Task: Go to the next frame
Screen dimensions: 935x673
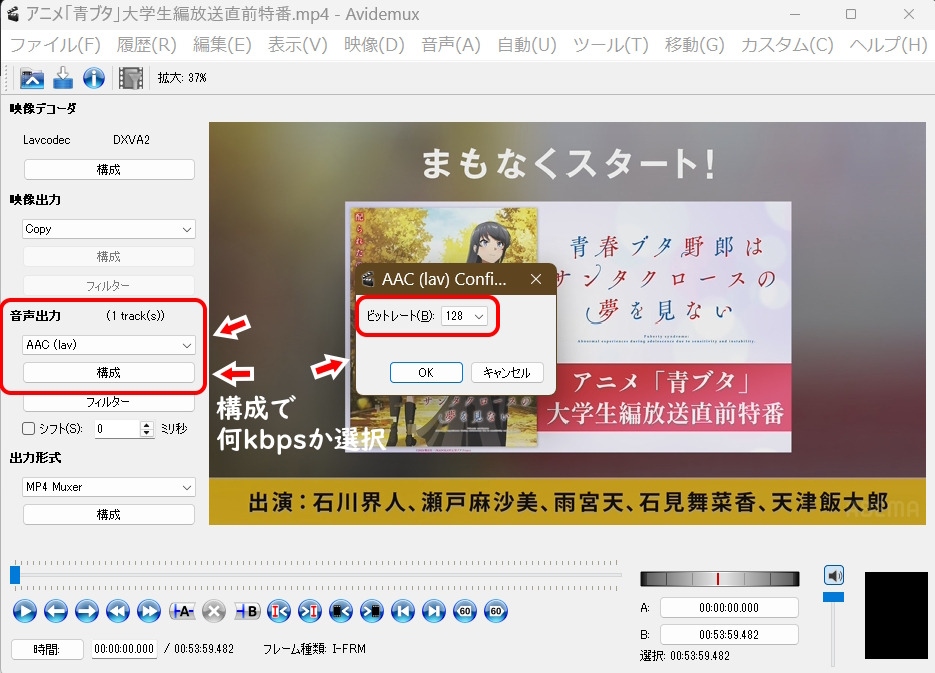Action: click(x=86, y=611)
